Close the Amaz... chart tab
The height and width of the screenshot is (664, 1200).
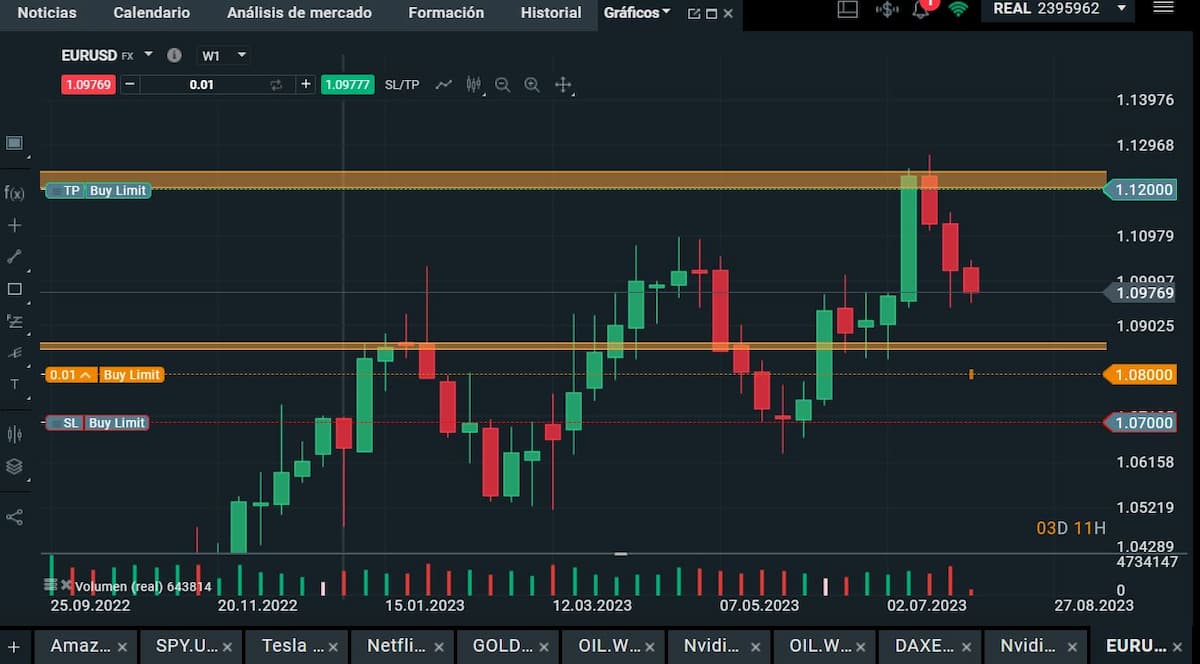122,647
